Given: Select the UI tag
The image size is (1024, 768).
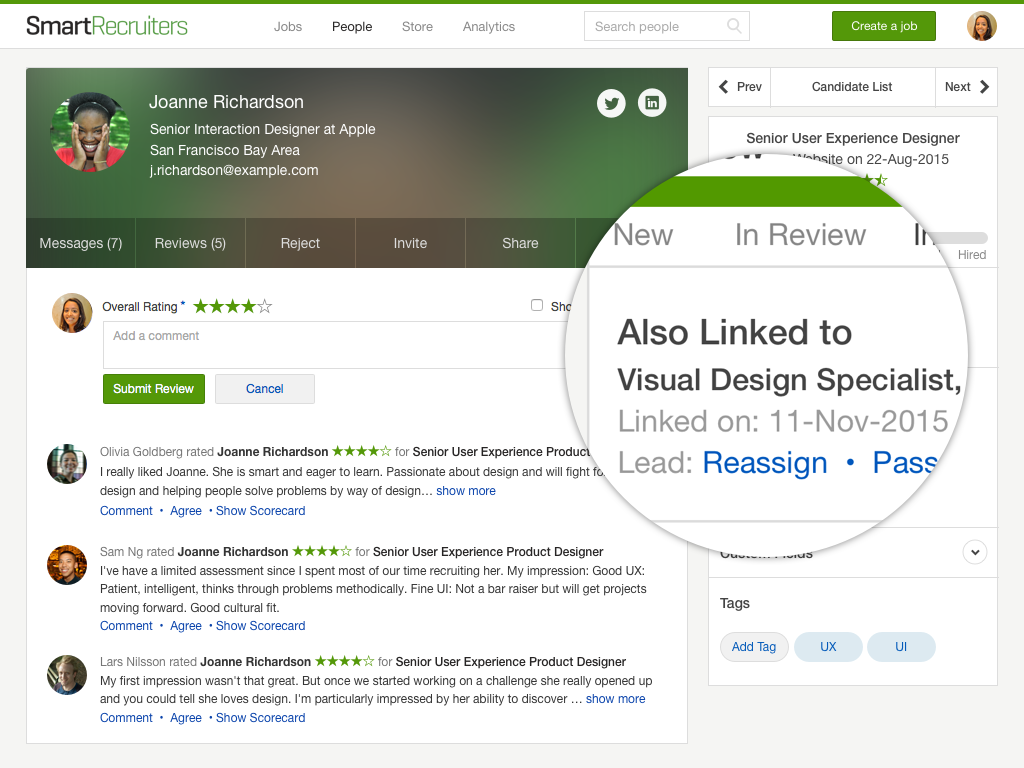Looking at the screenshot, I should click(x=901, y=647).
